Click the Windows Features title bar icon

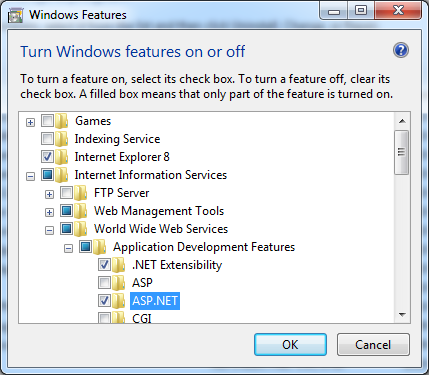(x=15, y=15)
